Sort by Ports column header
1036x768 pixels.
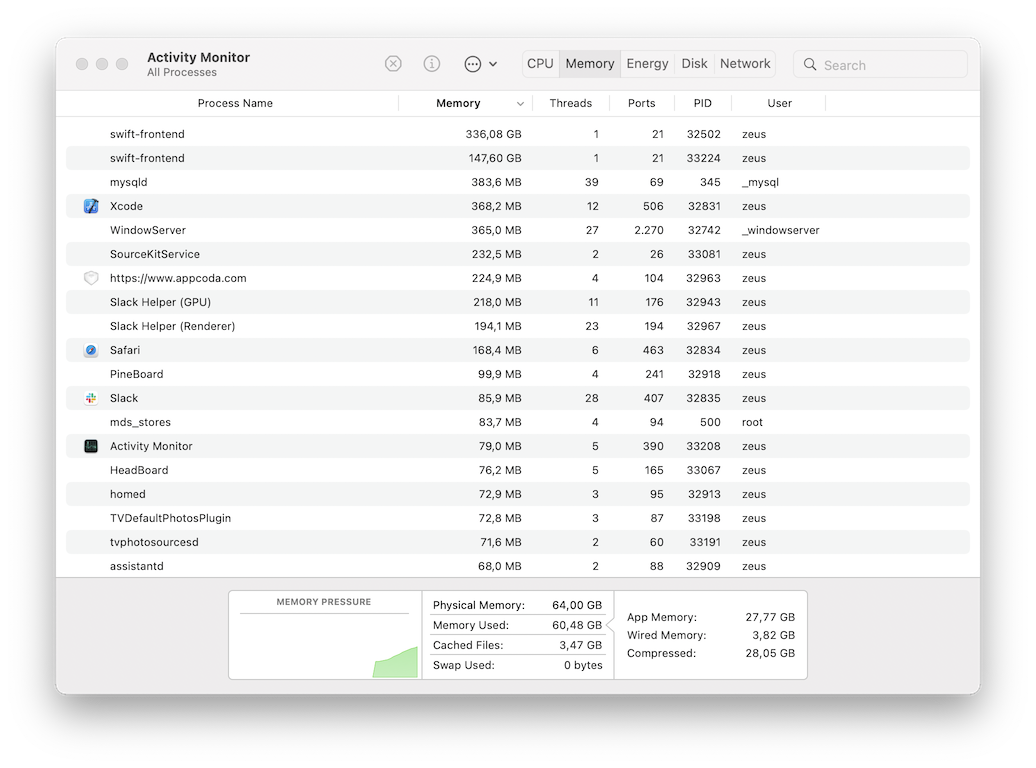click(642, 103)
